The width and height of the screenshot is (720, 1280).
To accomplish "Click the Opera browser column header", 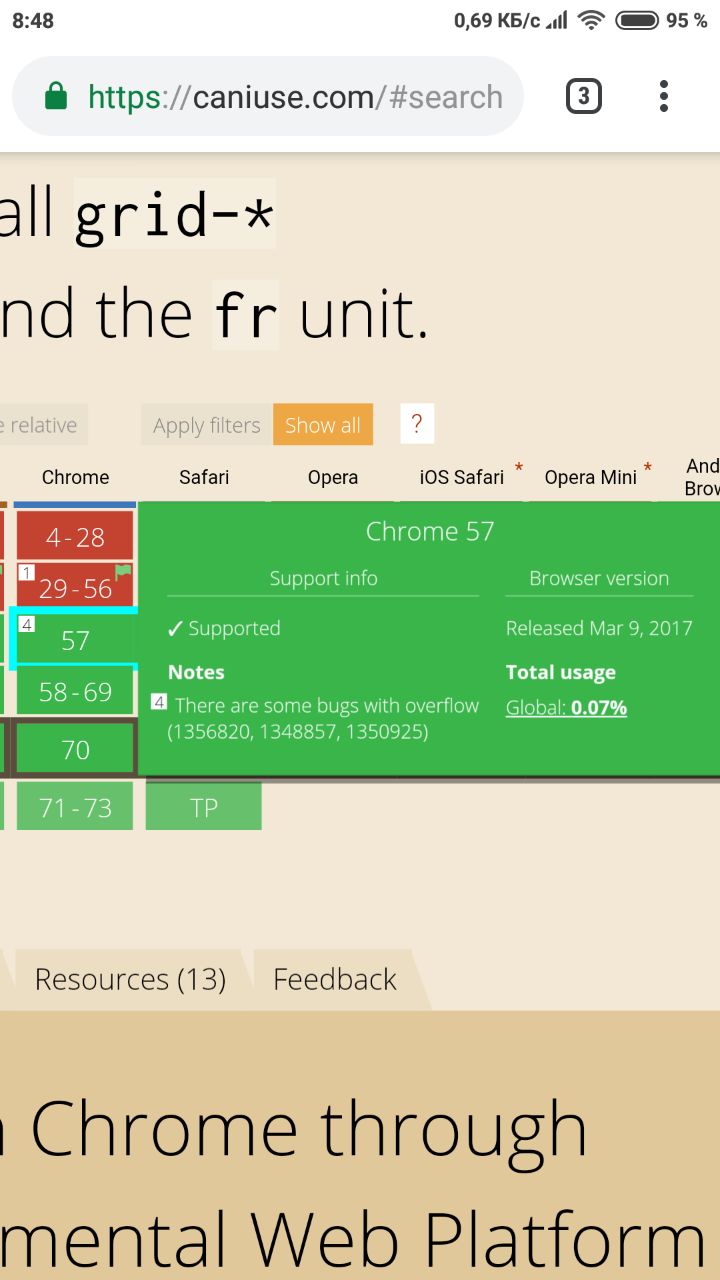I will pyautogui.click(x=333, y=477).
